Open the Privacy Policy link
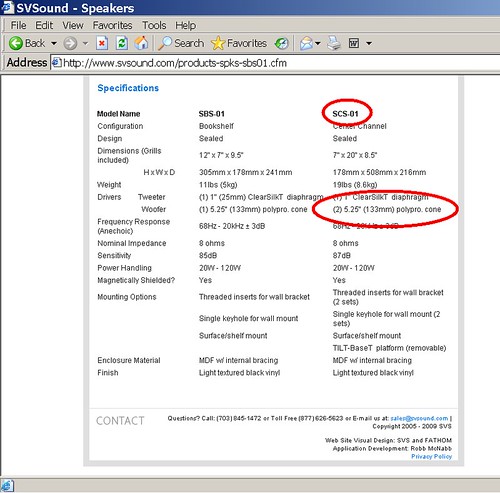This screenshot has height=493, width=500. tap(431, 456)
